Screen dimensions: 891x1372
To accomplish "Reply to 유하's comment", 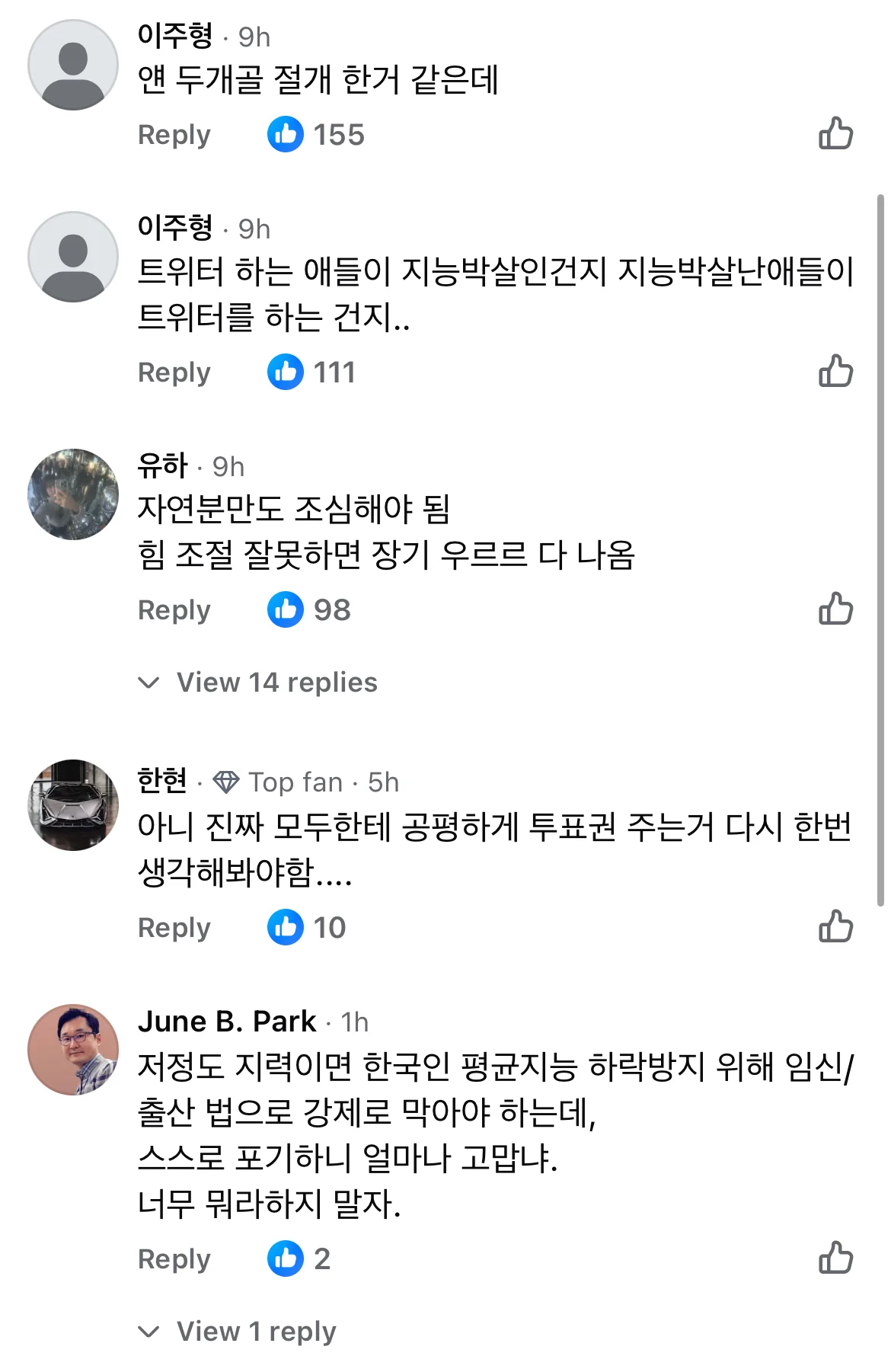I will click(x=174, y=610).
